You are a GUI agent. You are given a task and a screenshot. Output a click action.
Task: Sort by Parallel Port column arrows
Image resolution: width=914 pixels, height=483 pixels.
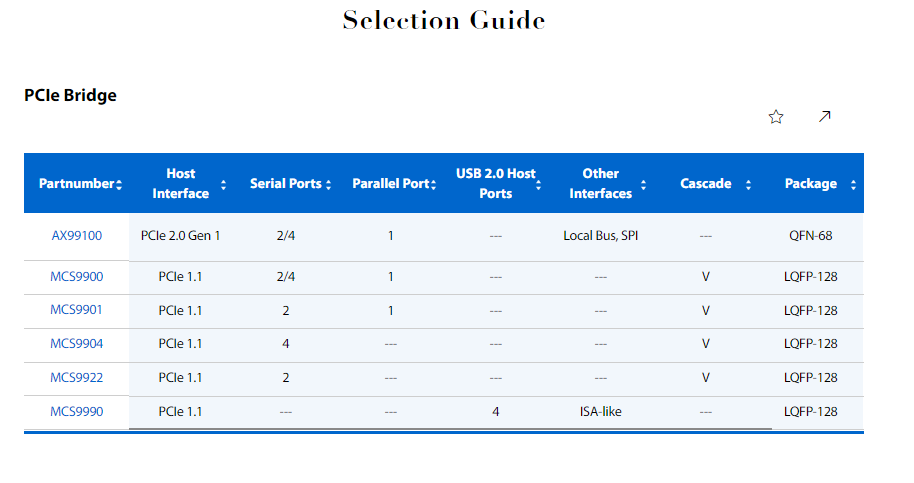click(434, 185)
